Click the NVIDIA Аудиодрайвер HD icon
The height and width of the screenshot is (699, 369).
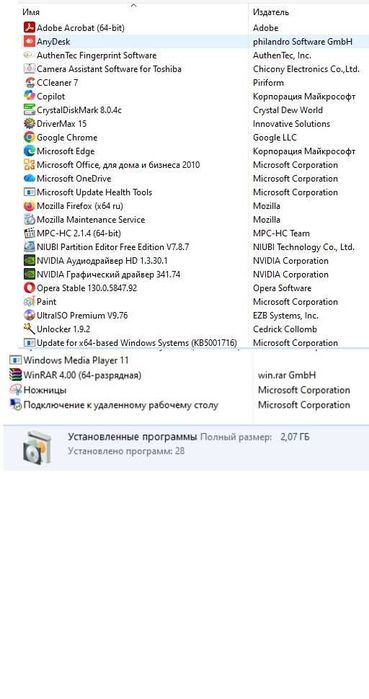point(29,261)
